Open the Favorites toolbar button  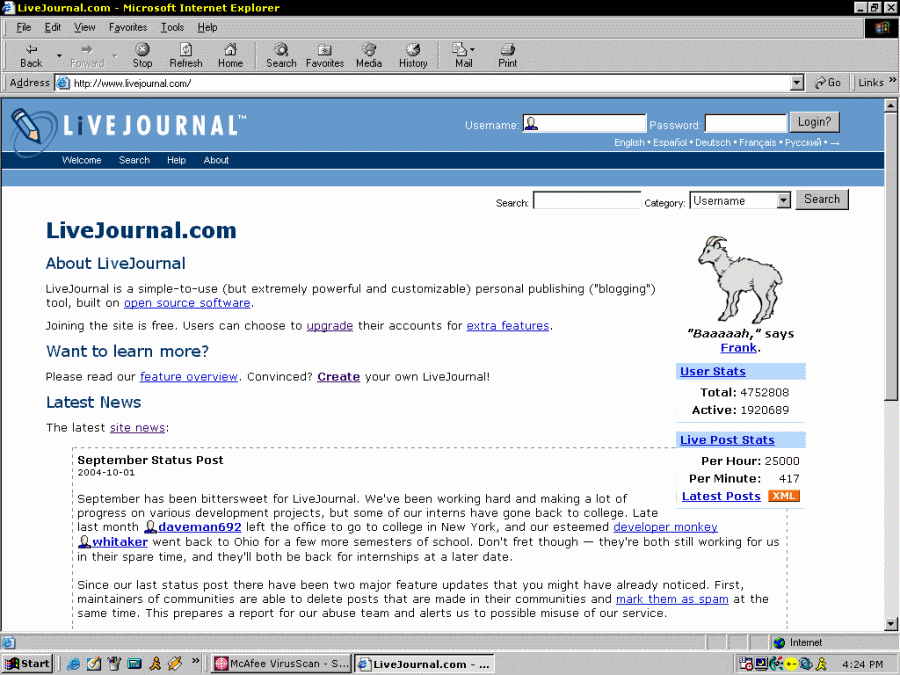(x=325, y=56)
